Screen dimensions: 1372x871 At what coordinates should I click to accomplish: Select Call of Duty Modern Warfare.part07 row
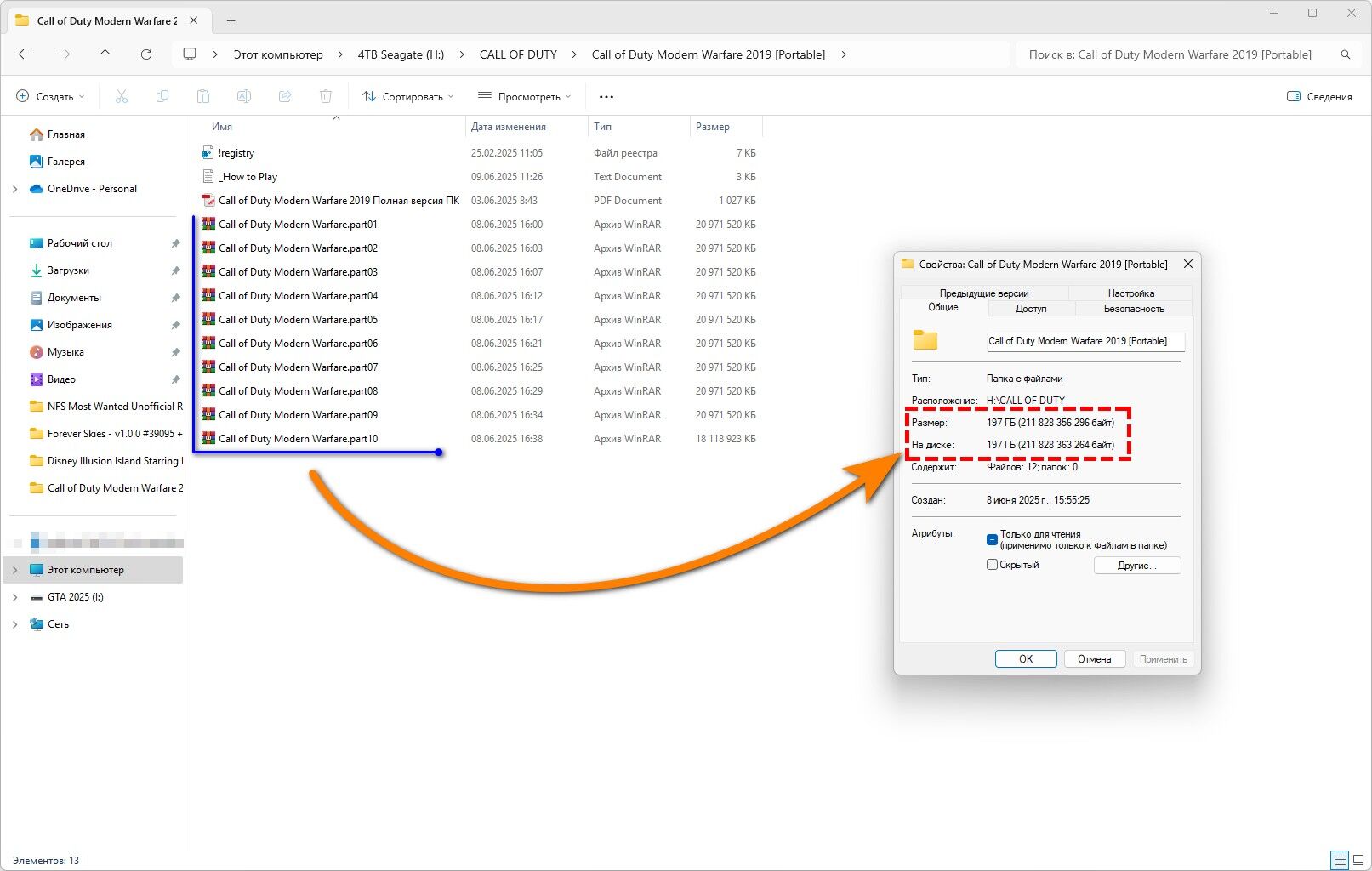(x=478, y=367)
